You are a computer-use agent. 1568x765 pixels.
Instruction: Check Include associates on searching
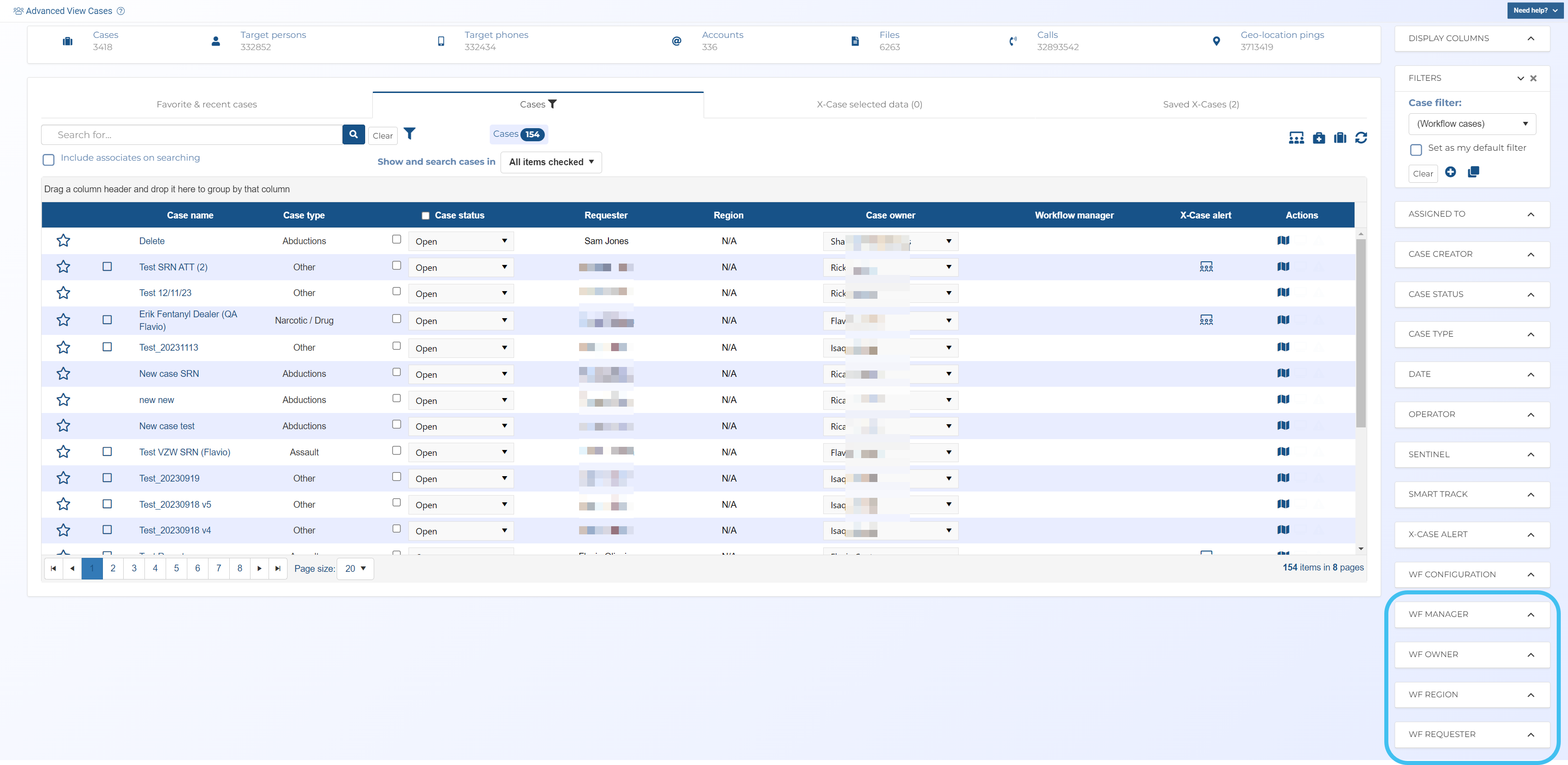49,159
